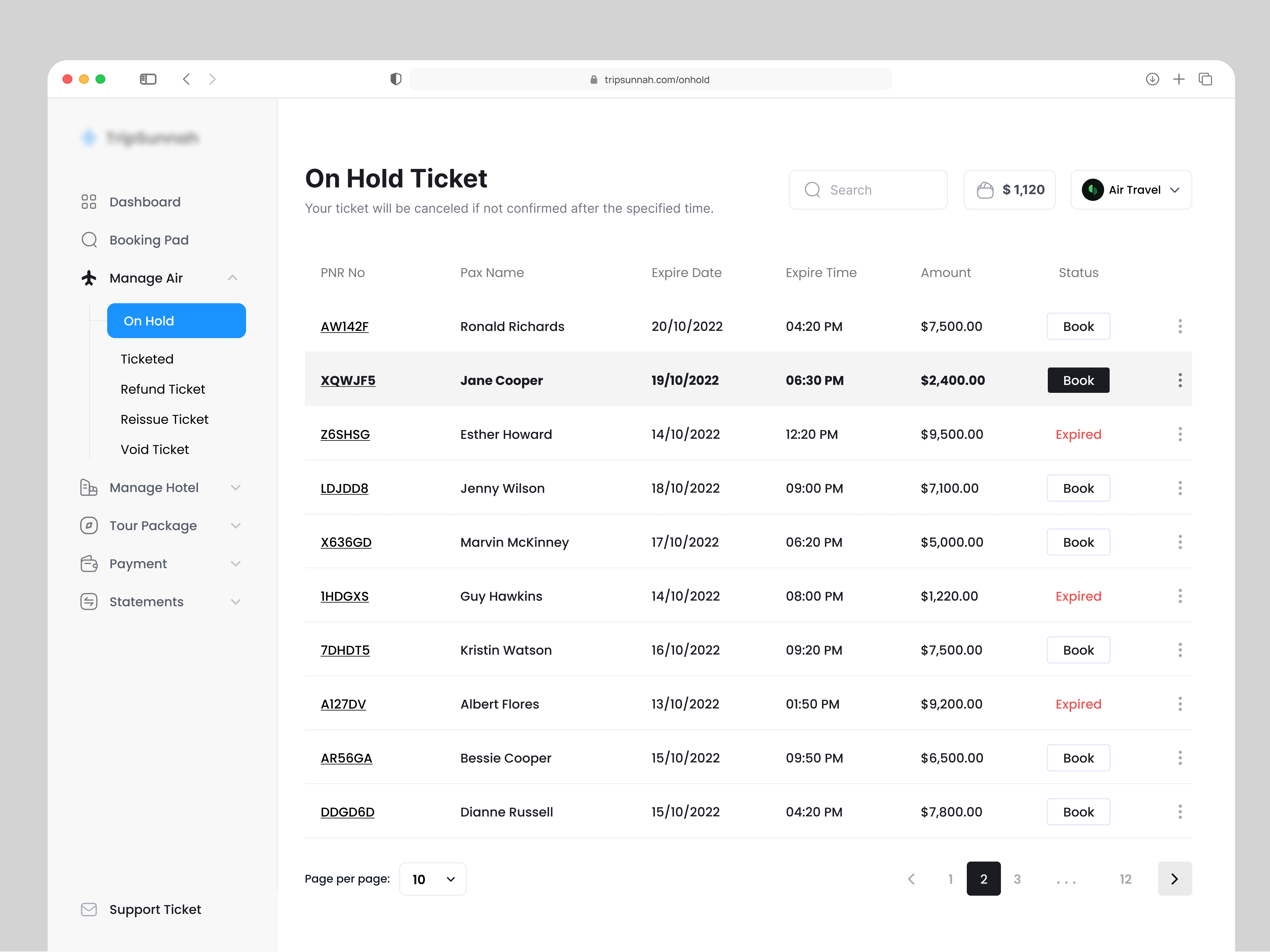Select the Booking Pad magnifier icon

pyautogui.click(x=89, y=239)
